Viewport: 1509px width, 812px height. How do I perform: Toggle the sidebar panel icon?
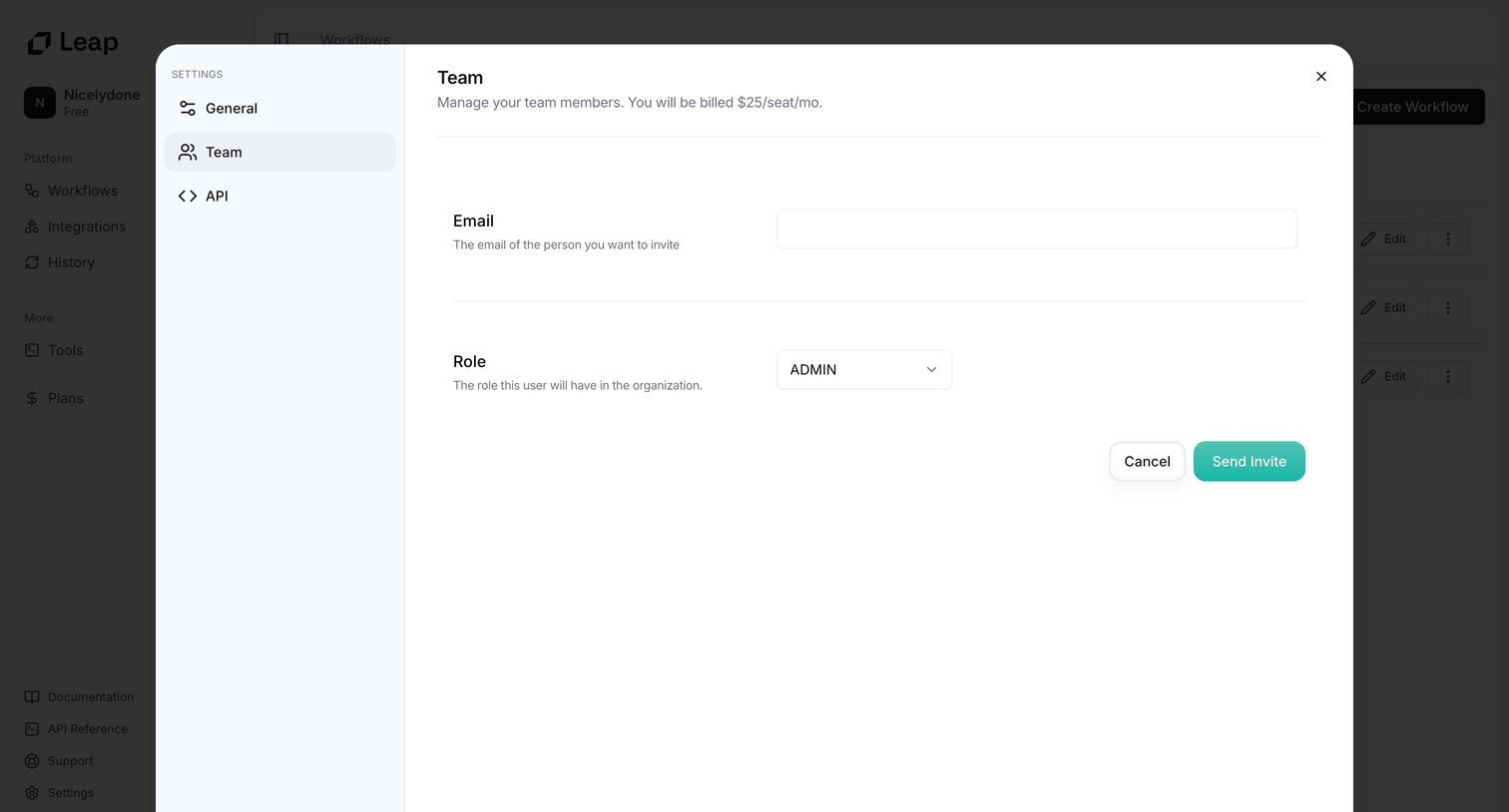pyautogui.click(x=281, y=40)
